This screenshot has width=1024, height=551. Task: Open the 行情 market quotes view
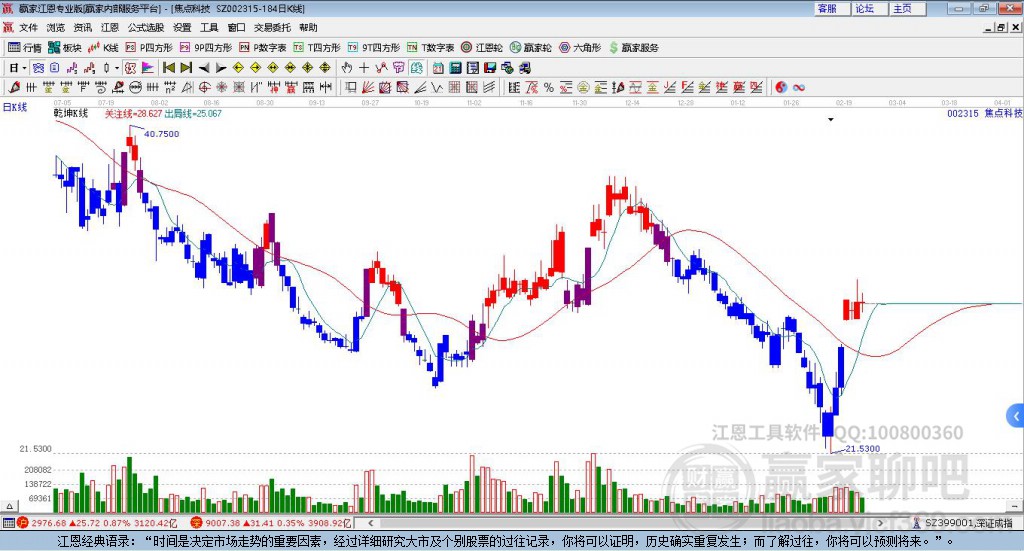(x=25, y=48)
